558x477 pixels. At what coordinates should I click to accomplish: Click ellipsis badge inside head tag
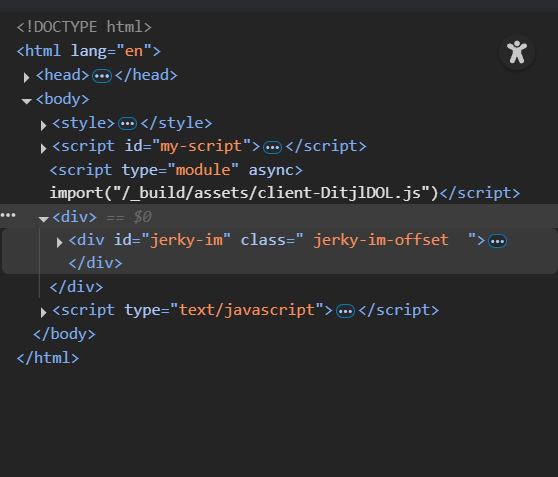tap(102, 76)
